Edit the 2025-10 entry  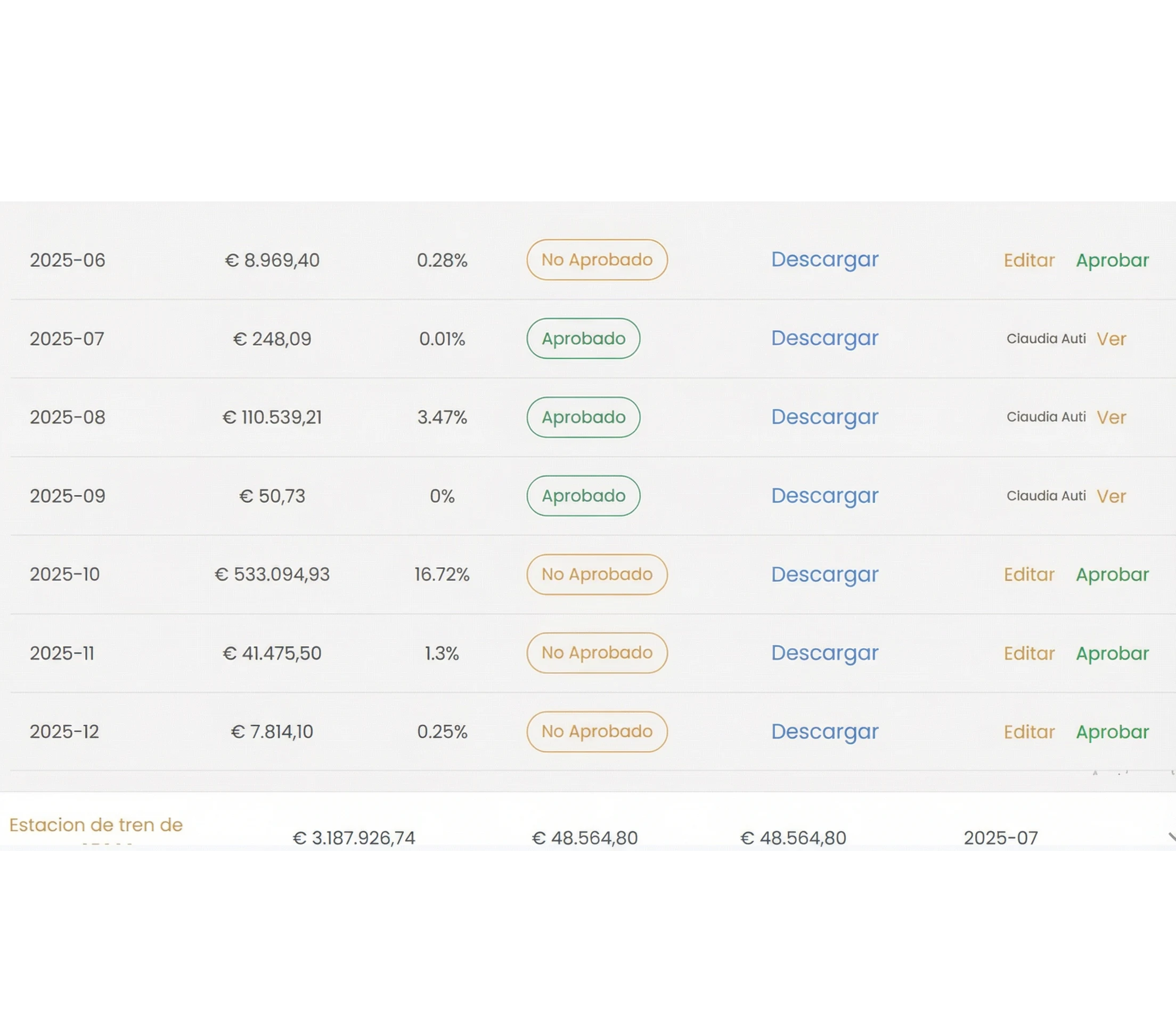click(1029, 575)
